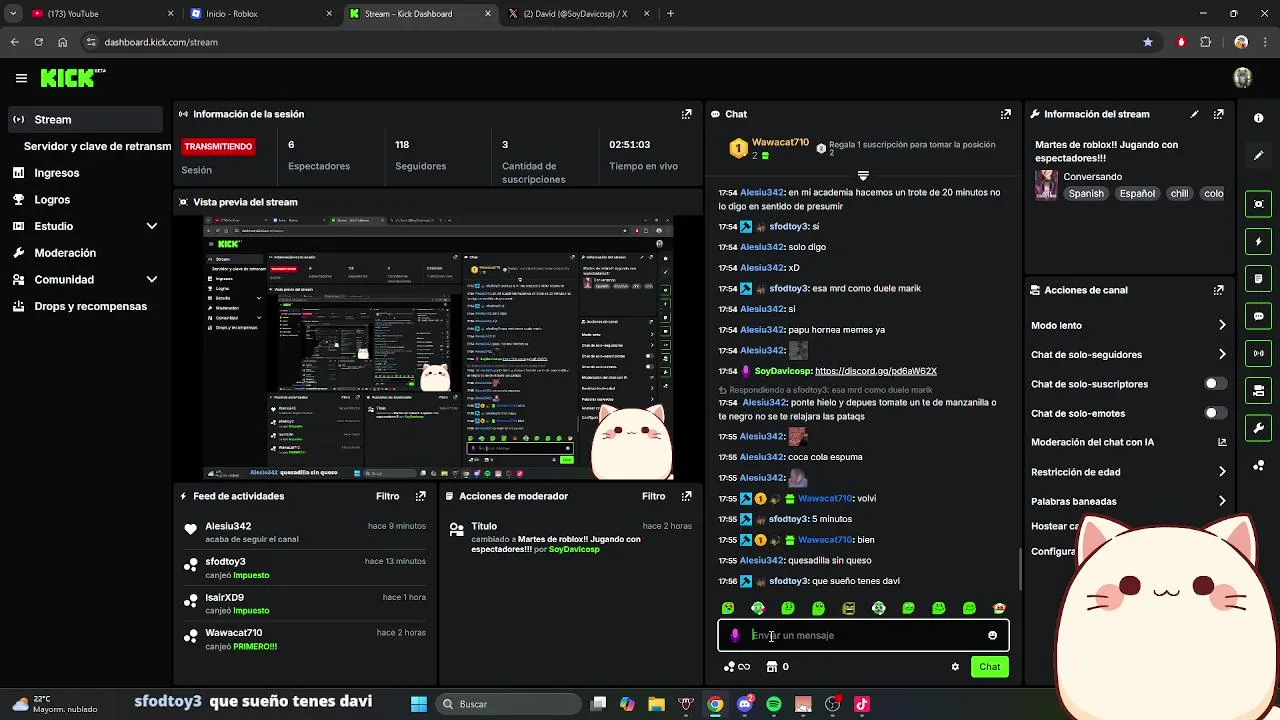Send message with green Chat button
The height and width of the screenshot is (720, 1280).
pyautogui.click(x=989, y=667)
